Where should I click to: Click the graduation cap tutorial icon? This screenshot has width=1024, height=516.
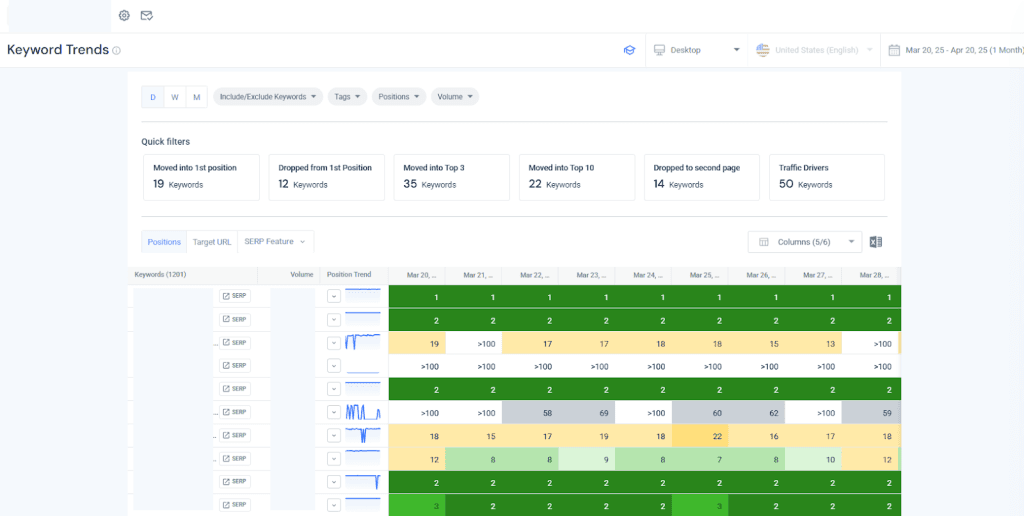[629, 50]
